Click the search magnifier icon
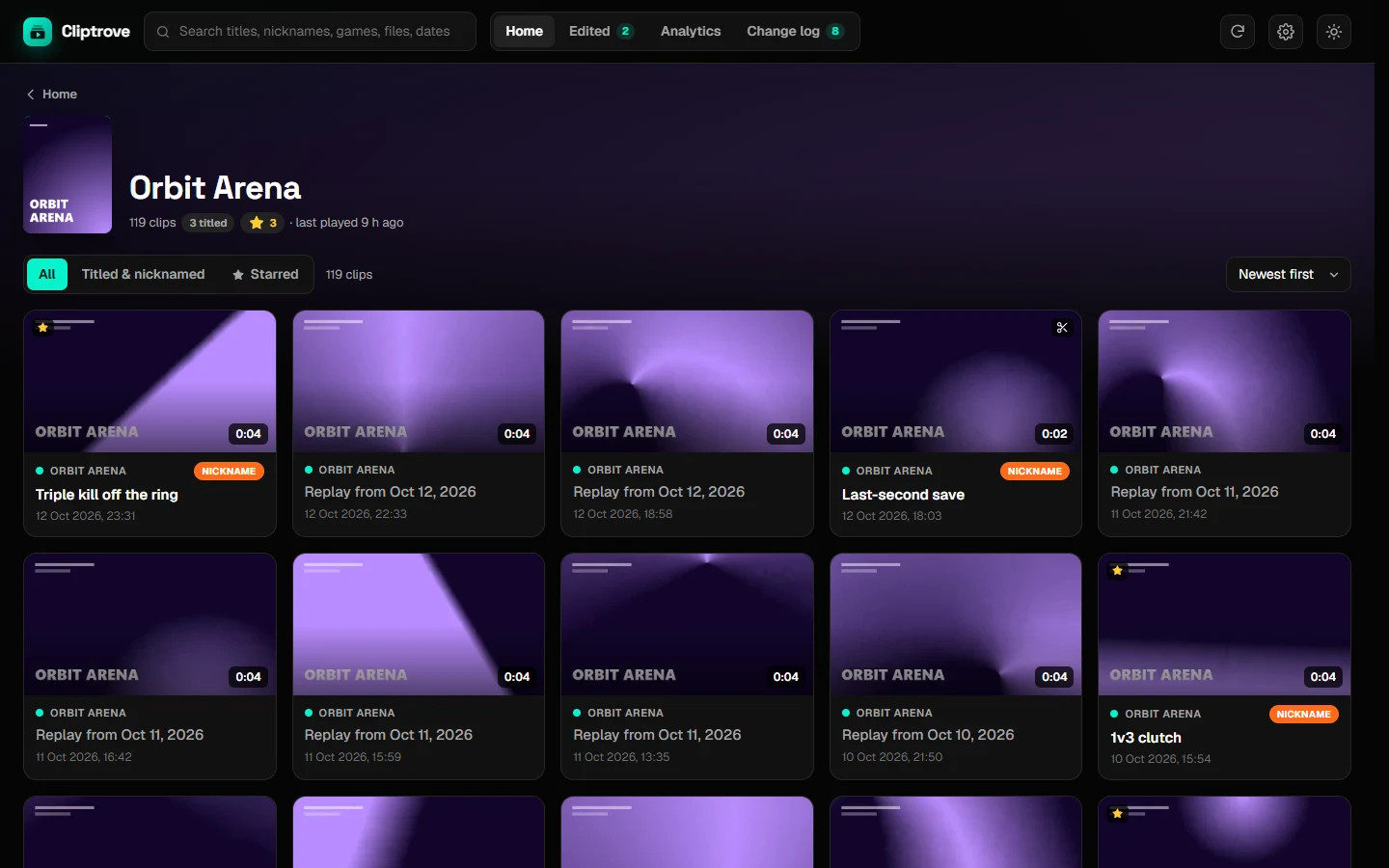Image resolution: width=1389 pixels, height=868 pixels. [x=163, y=32]
